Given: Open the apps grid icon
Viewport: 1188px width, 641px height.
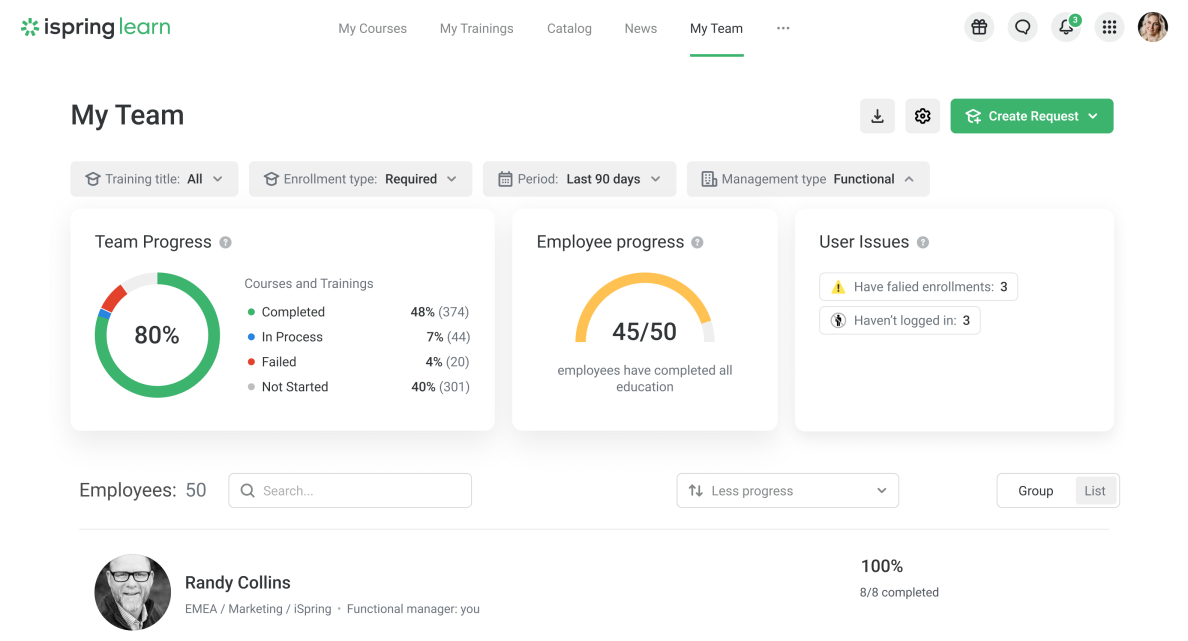Looking at the screenshot, I should coord(1109,27).
